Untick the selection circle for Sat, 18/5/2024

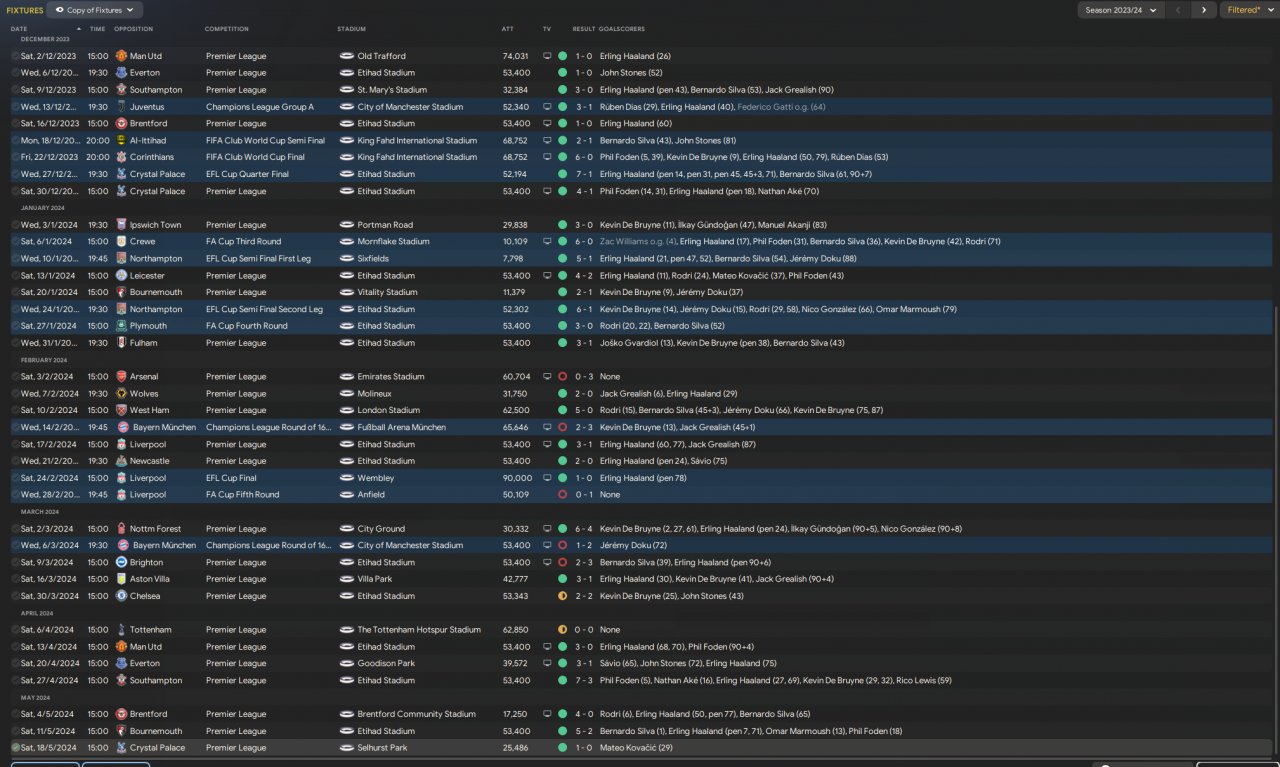15,748
